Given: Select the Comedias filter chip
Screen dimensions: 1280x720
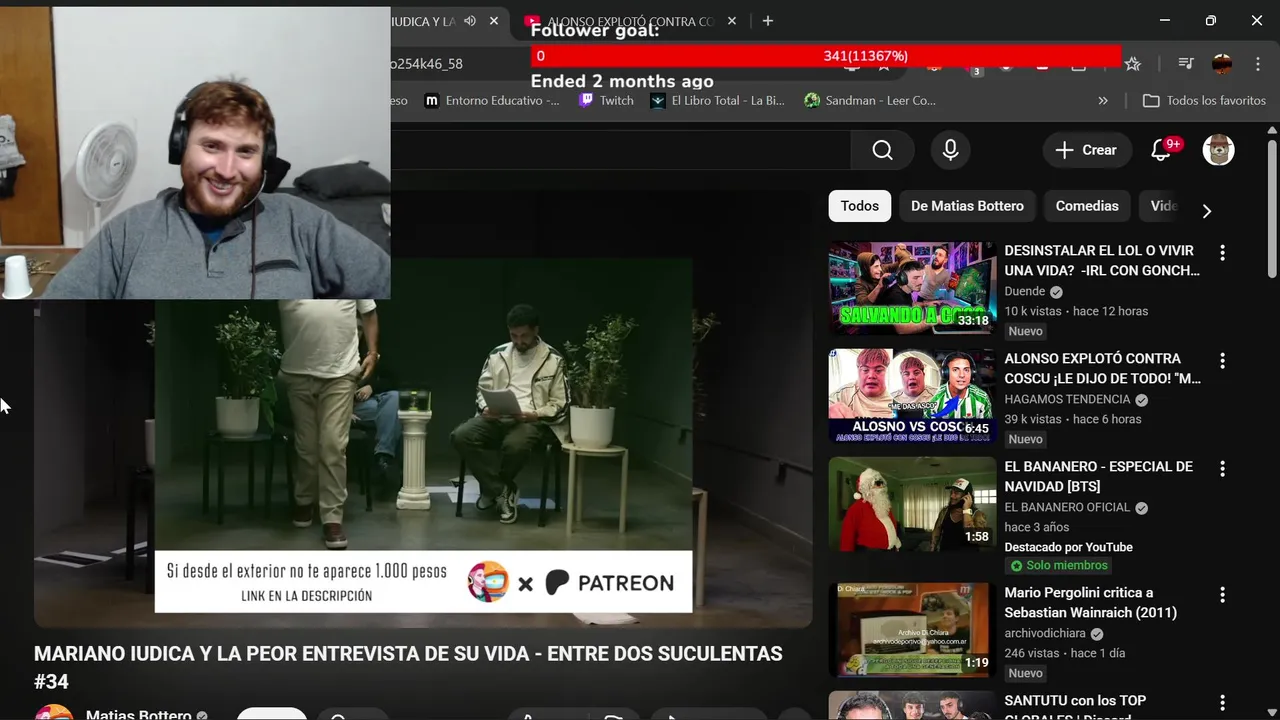Looking at the screenshot, I should click(1087, 206).
